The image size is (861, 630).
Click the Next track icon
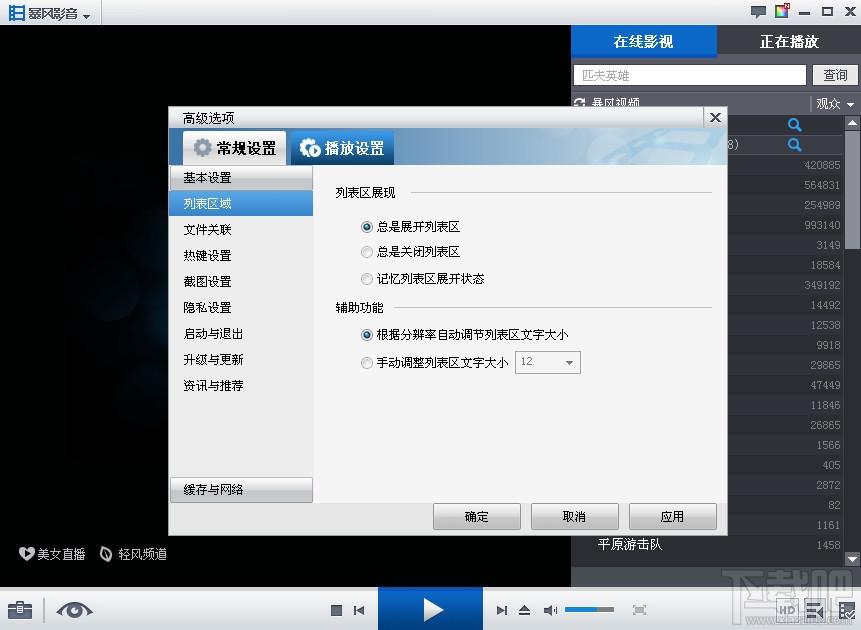[502, 609]
